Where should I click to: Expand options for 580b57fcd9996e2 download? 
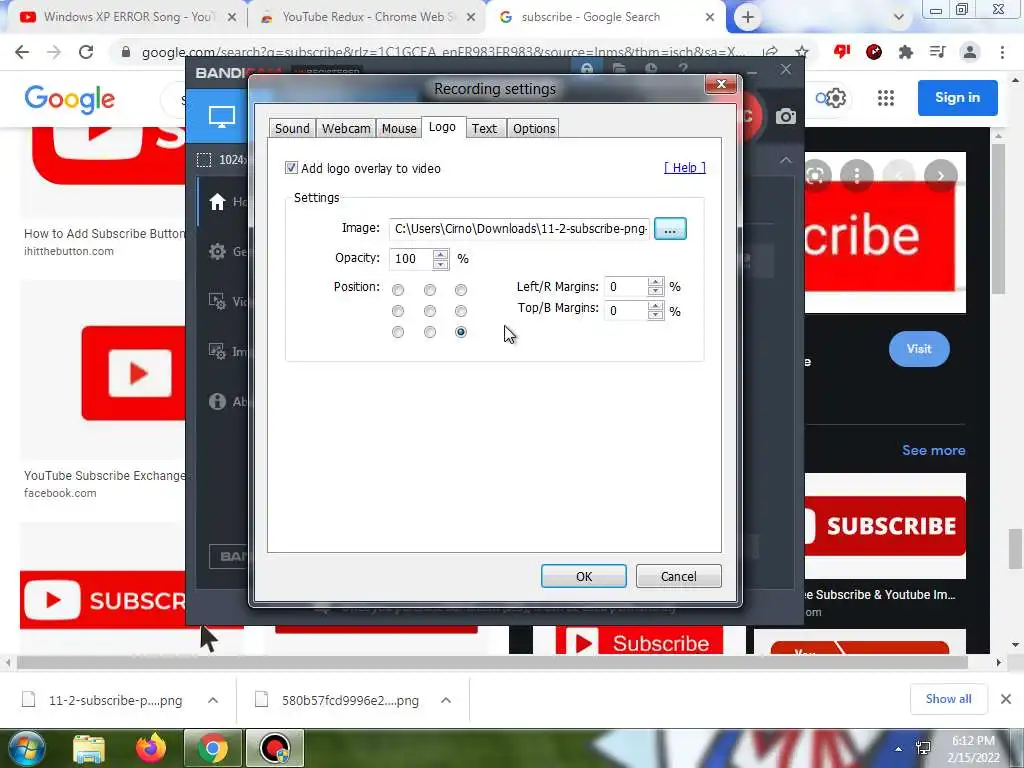click(446, 700)
